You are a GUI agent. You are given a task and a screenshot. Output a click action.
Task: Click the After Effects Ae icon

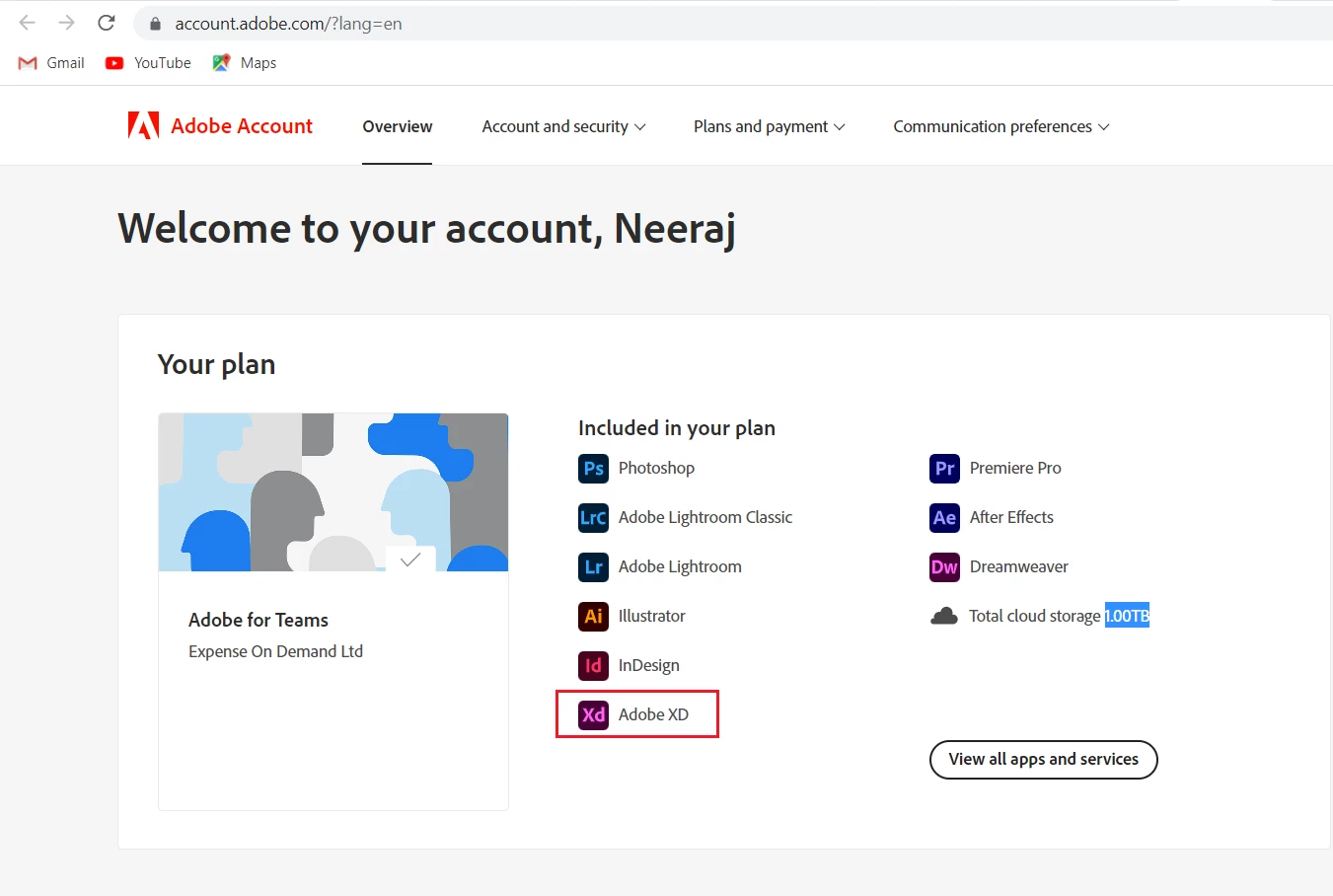(944, 517)
